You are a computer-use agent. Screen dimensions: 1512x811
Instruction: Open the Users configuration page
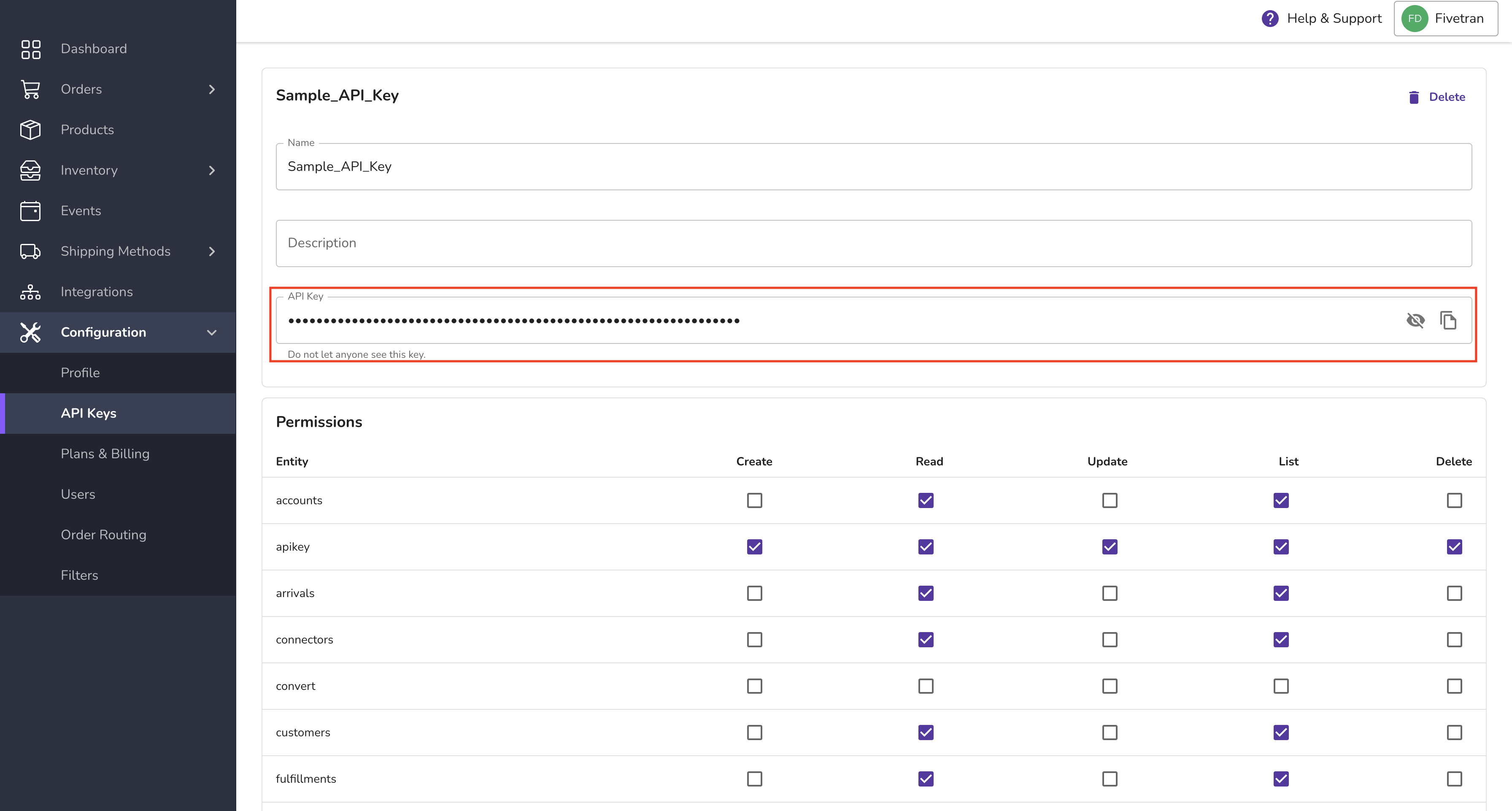coord(118,495)
